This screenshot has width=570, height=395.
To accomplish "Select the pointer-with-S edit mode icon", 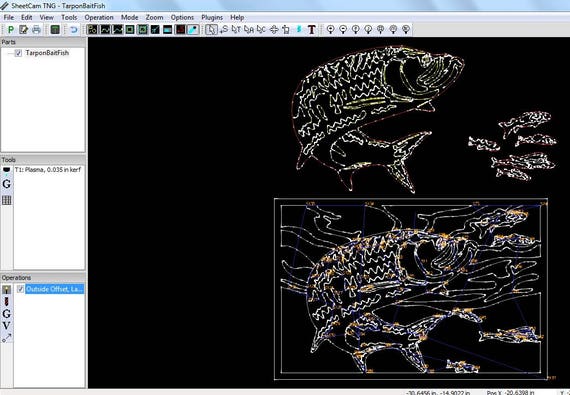I will coord(224,29).
